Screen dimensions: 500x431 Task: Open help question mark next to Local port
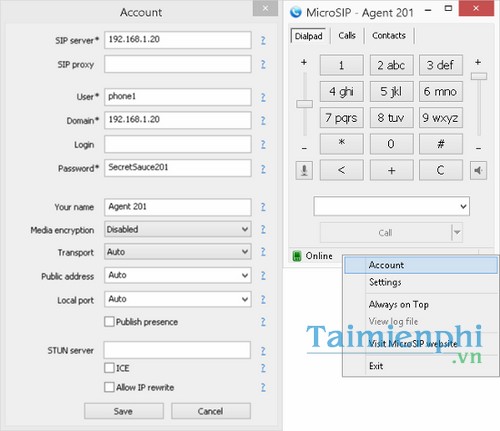coord(263,299)
